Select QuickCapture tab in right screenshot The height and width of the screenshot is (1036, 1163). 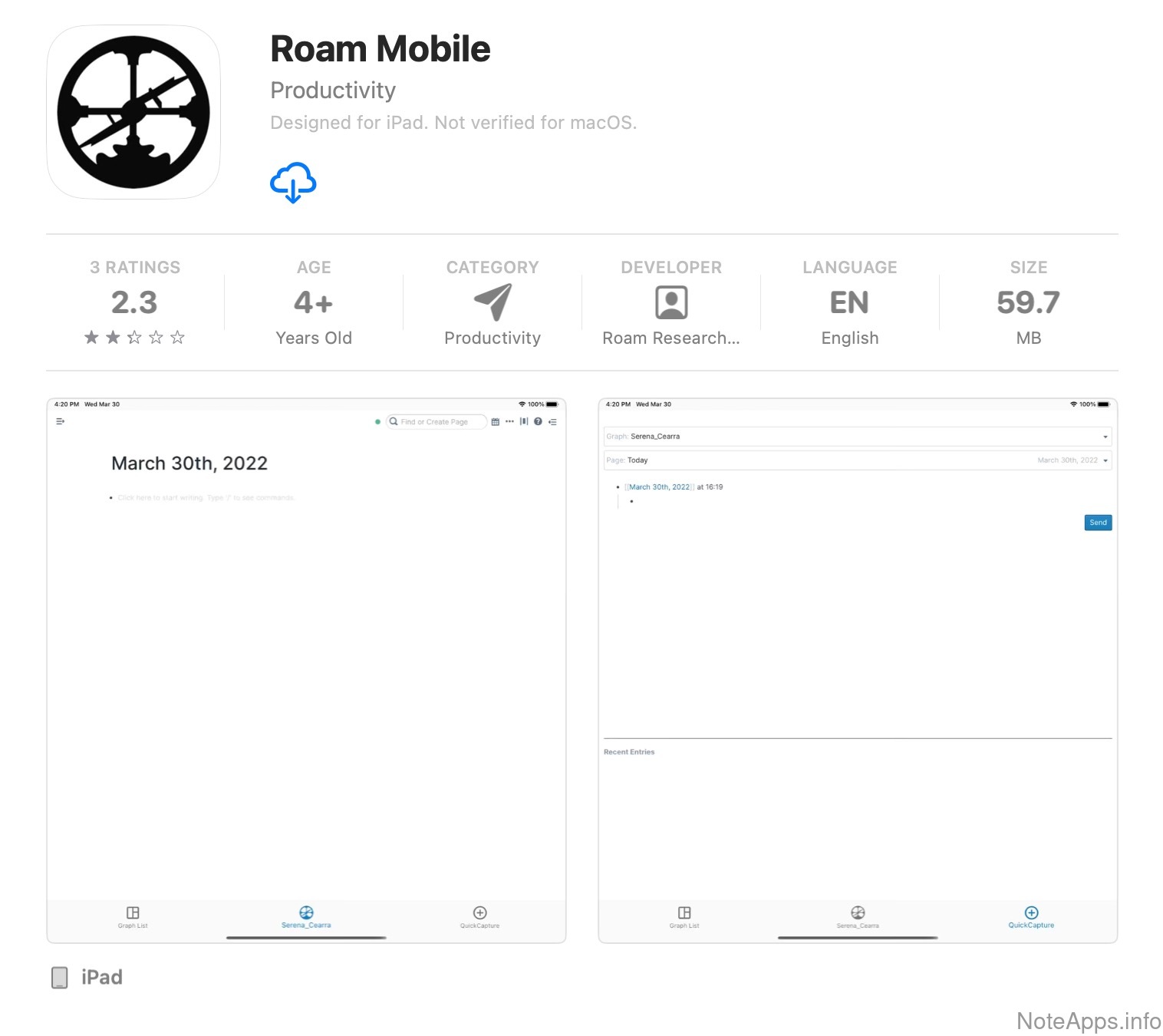1031,916
